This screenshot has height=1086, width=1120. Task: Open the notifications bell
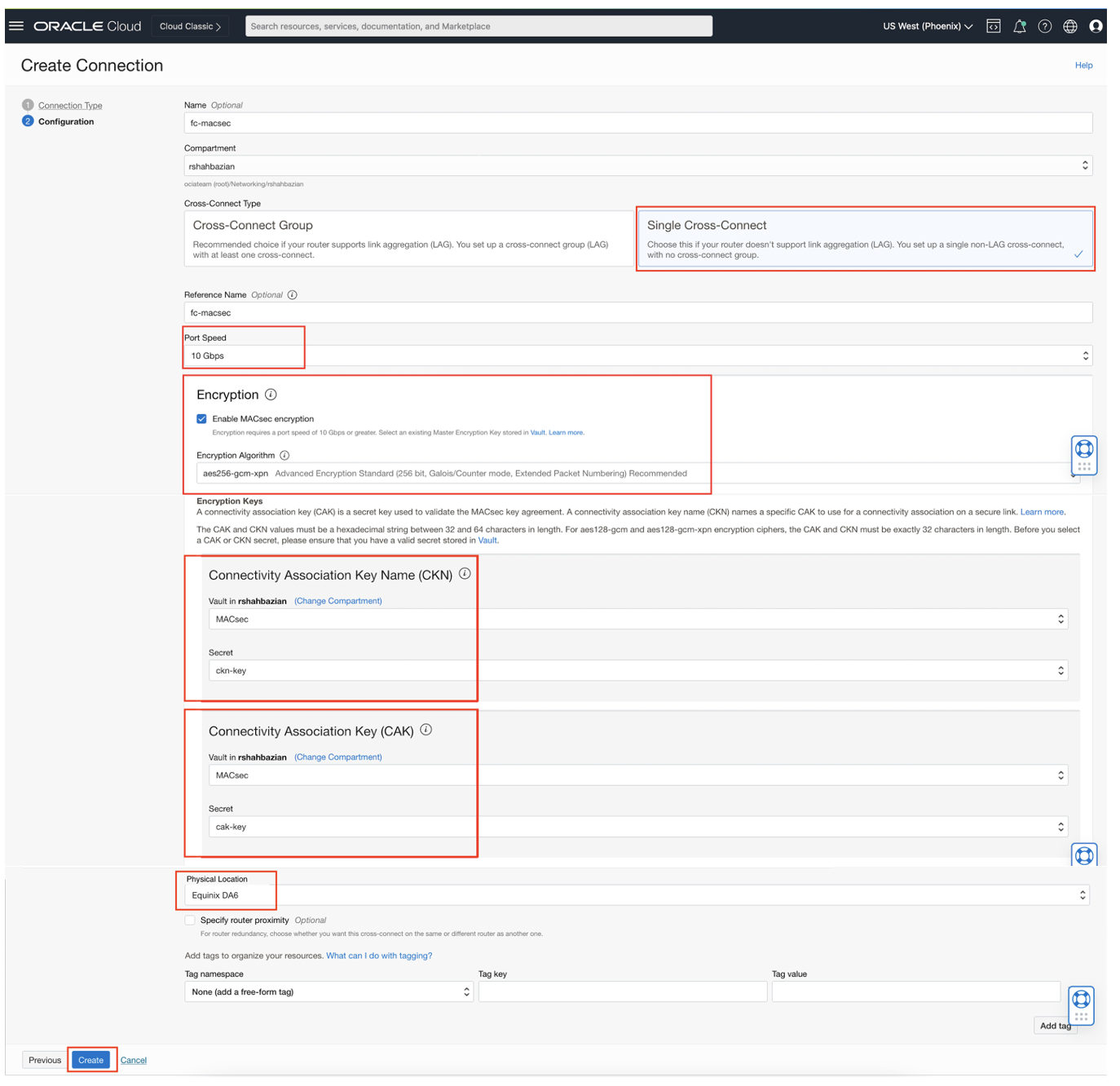(x=1019, y=26)
